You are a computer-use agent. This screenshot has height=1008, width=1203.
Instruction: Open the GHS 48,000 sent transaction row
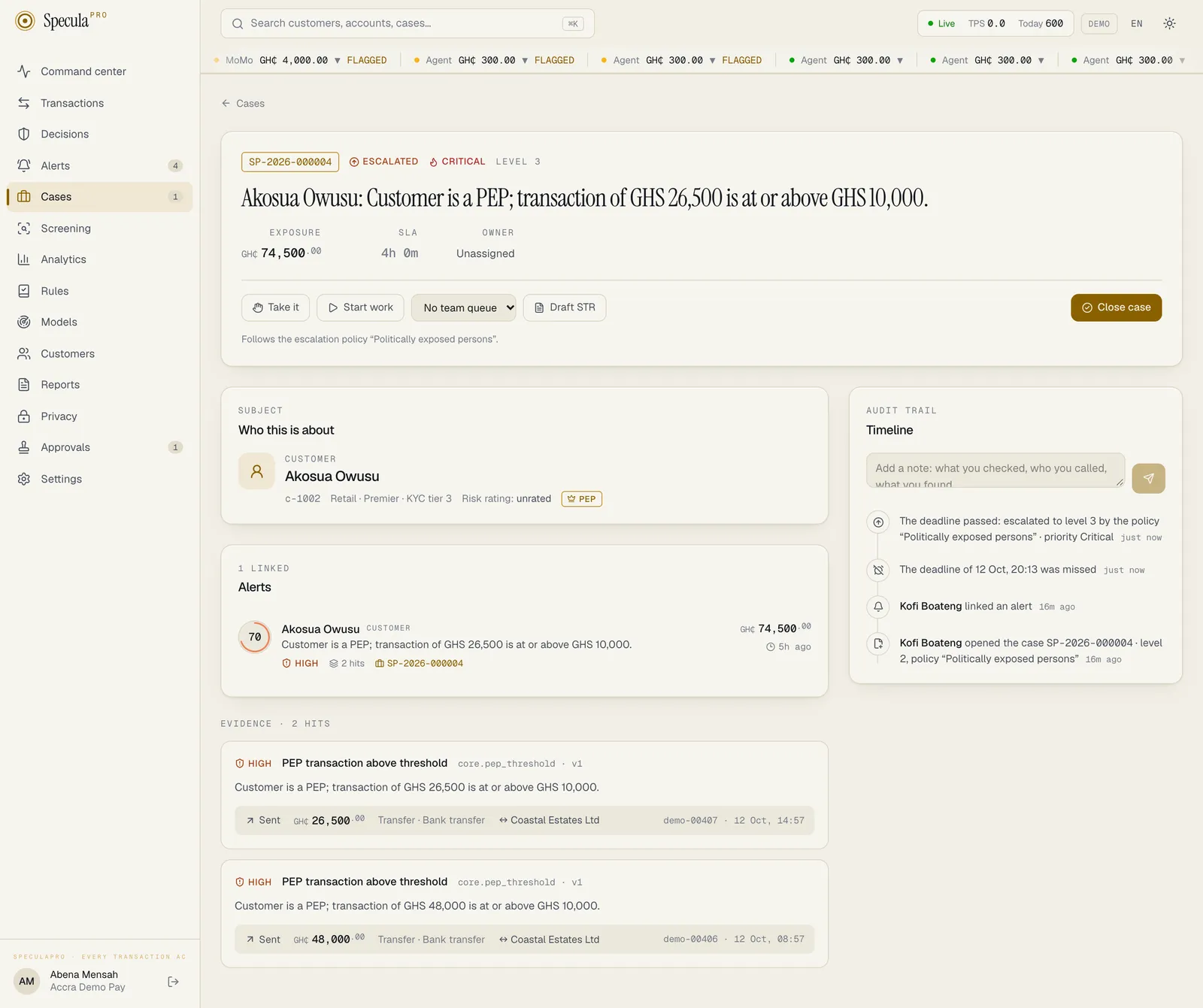click(x=525, y=939)
